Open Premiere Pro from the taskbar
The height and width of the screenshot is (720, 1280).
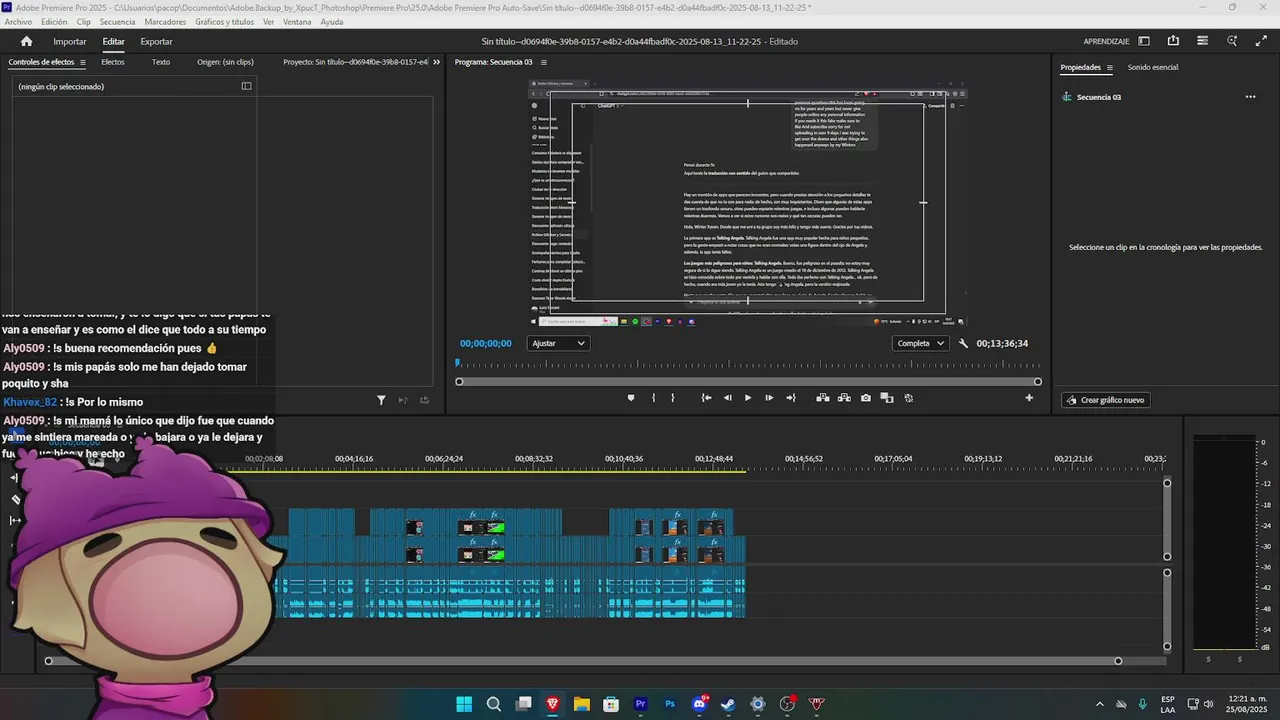(x=640, y=704)
